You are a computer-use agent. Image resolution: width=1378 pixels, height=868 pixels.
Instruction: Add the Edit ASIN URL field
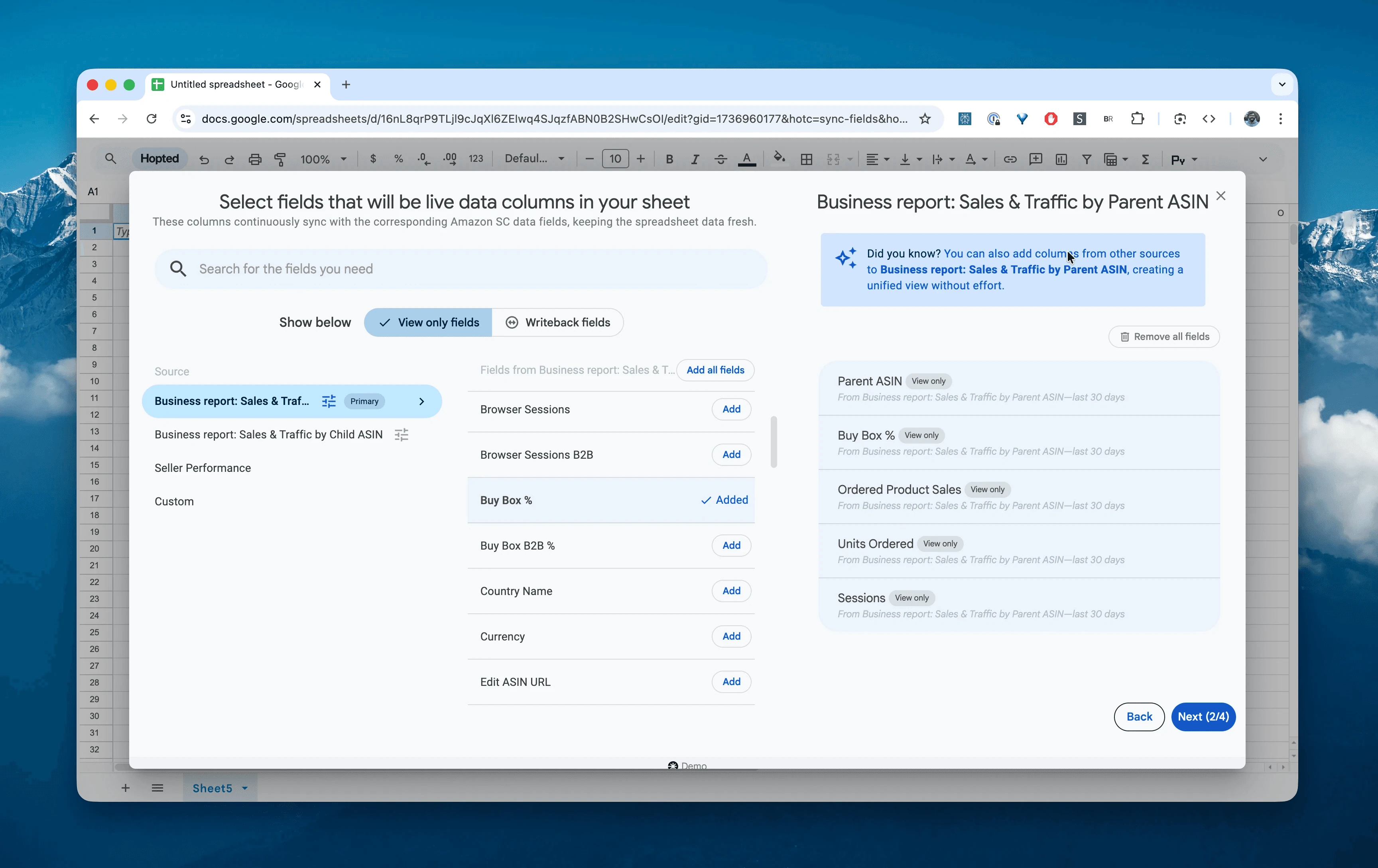tap(731, 682)
